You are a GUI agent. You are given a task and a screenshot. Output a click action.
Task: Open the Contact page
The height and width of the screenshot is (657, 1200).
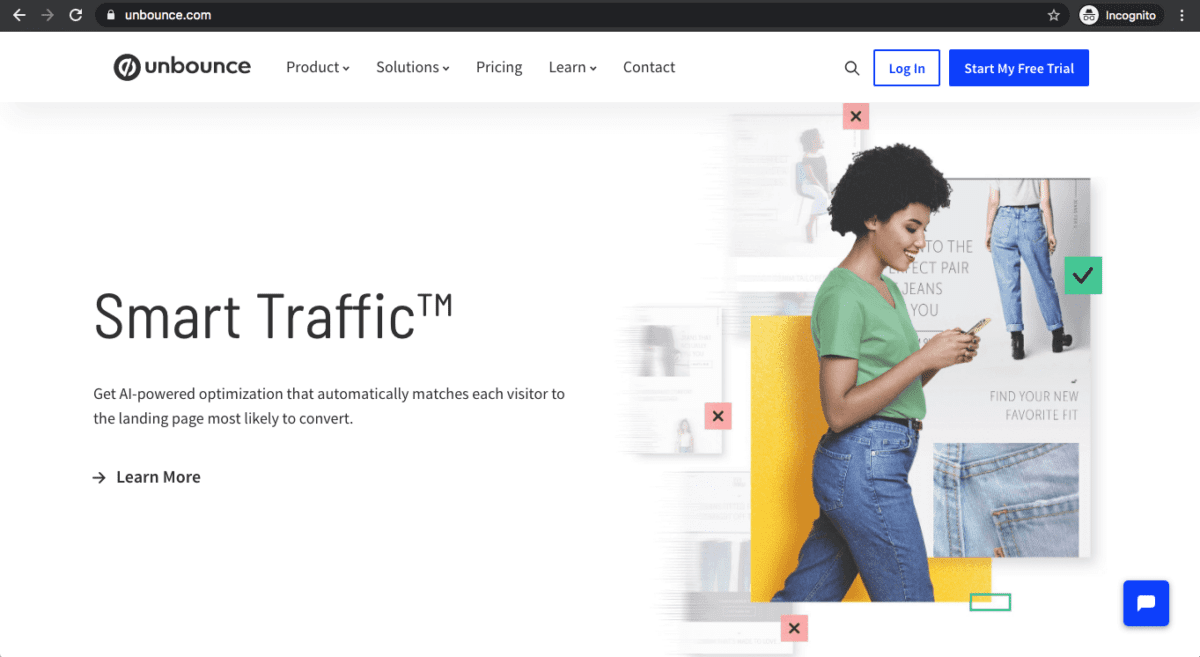[648, 67]
